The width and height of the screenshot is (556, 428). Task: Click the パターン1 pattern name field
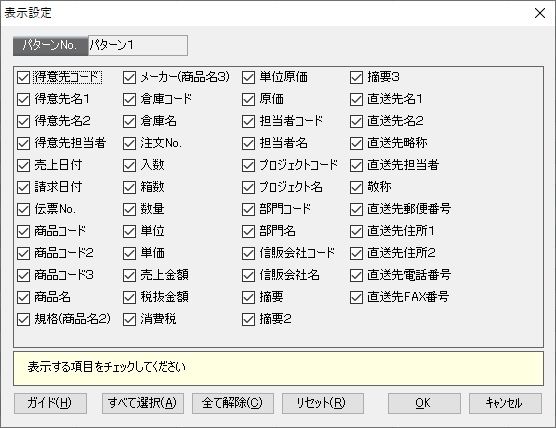pos(138,45)
